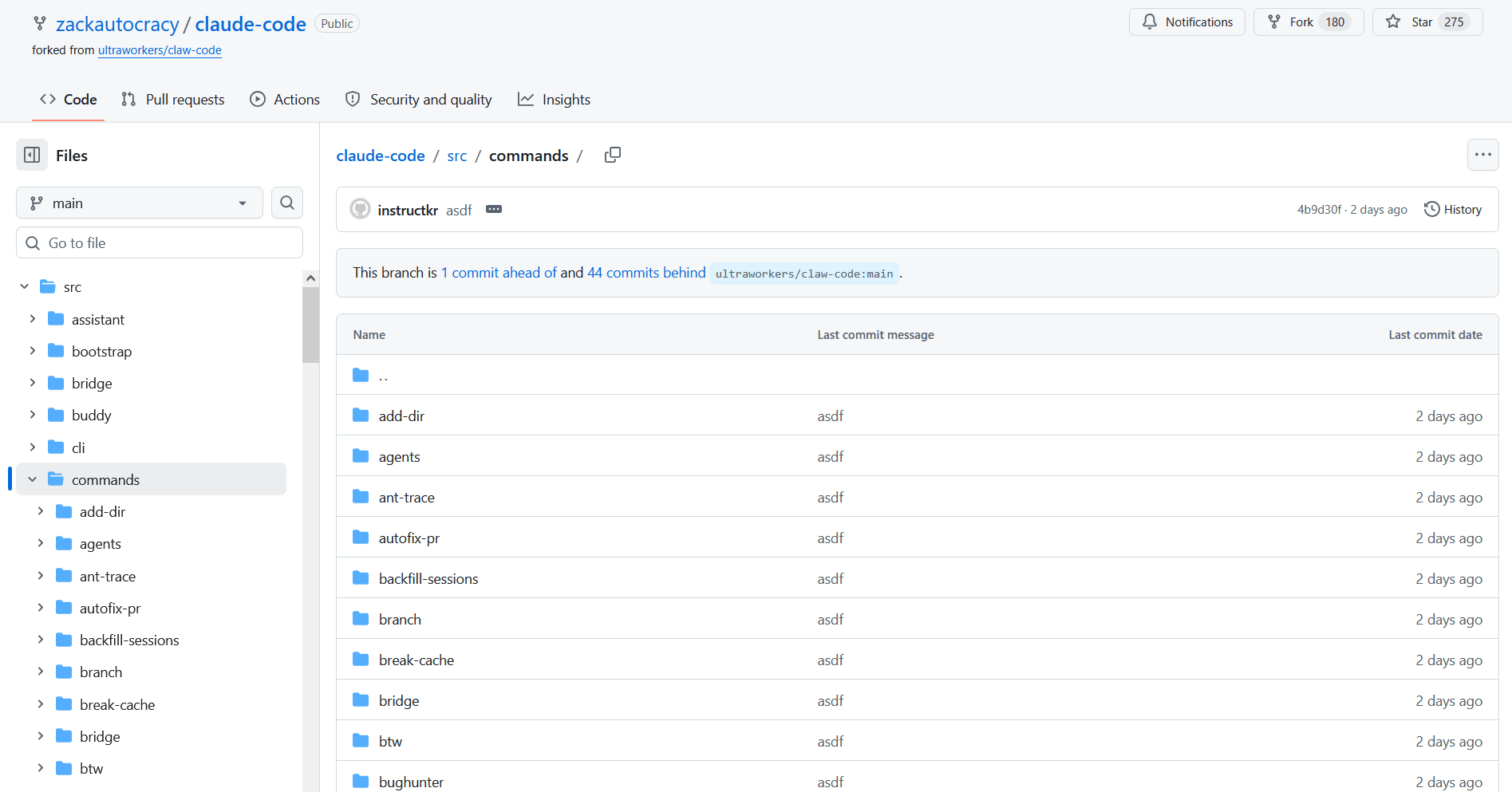Viewport: 1512px width, 792px height.
Task: Open the backfill-sessions folder in the file list
Action: pyautogui.click(x=428, y=579)
